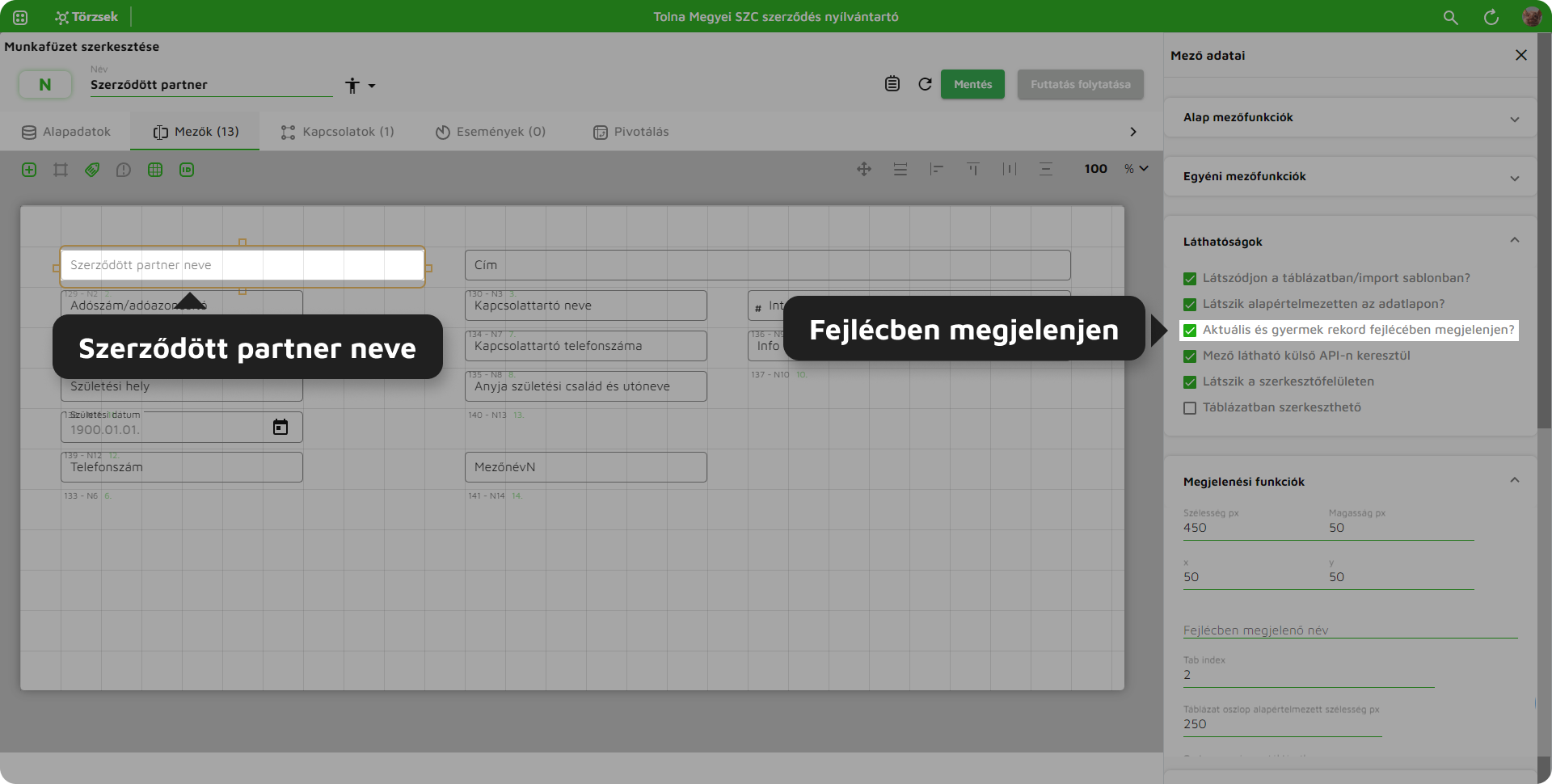Edit the Tab index value 2
The height and width of the screenshot is (784, 1552).
pyautogui.click(x=1309, y=676)
